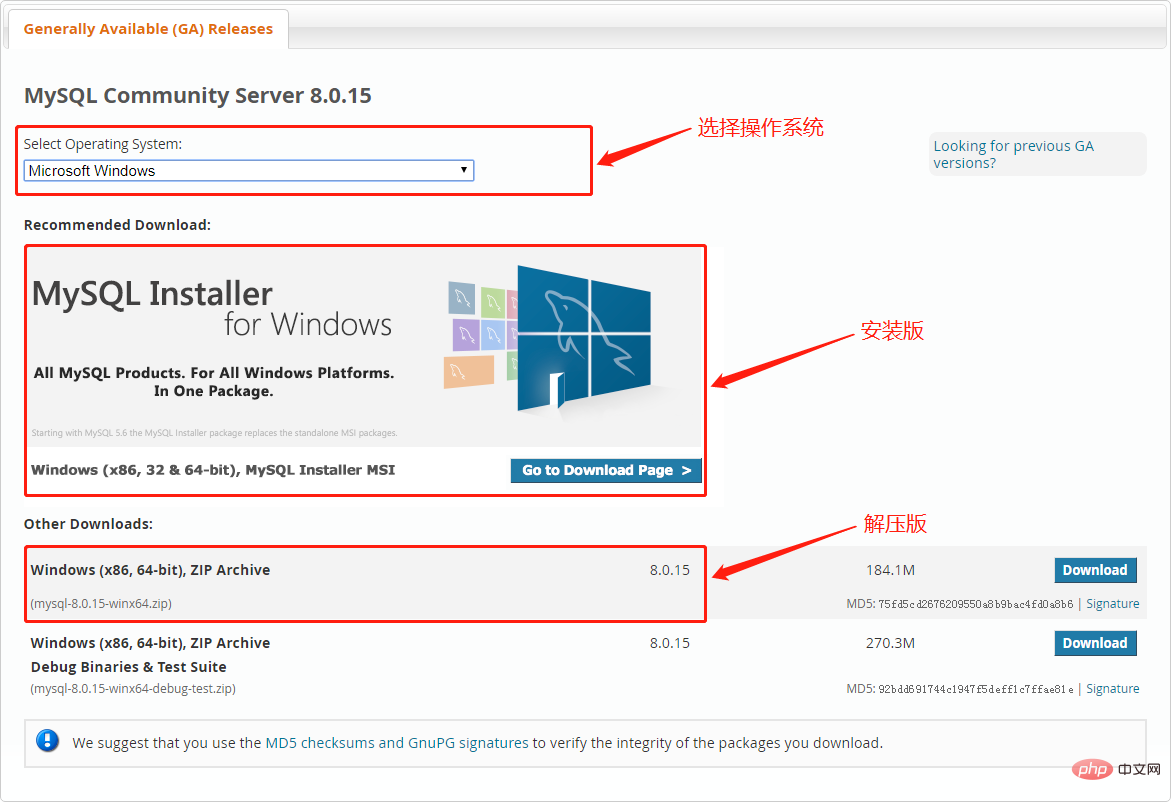Screen dimensions: 1171x802
Task: Open the Generally Available (GA) Releases tab
Action: [x=148, y=29]
